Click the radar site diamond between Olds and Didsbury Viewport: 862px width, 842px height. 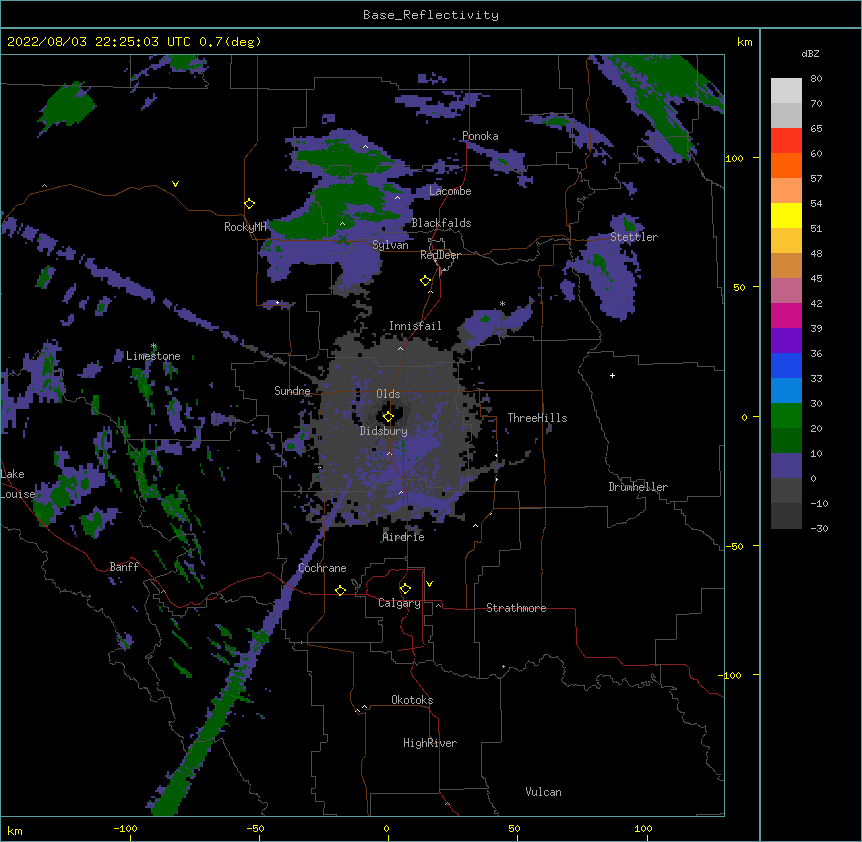(x=388, y=417)
